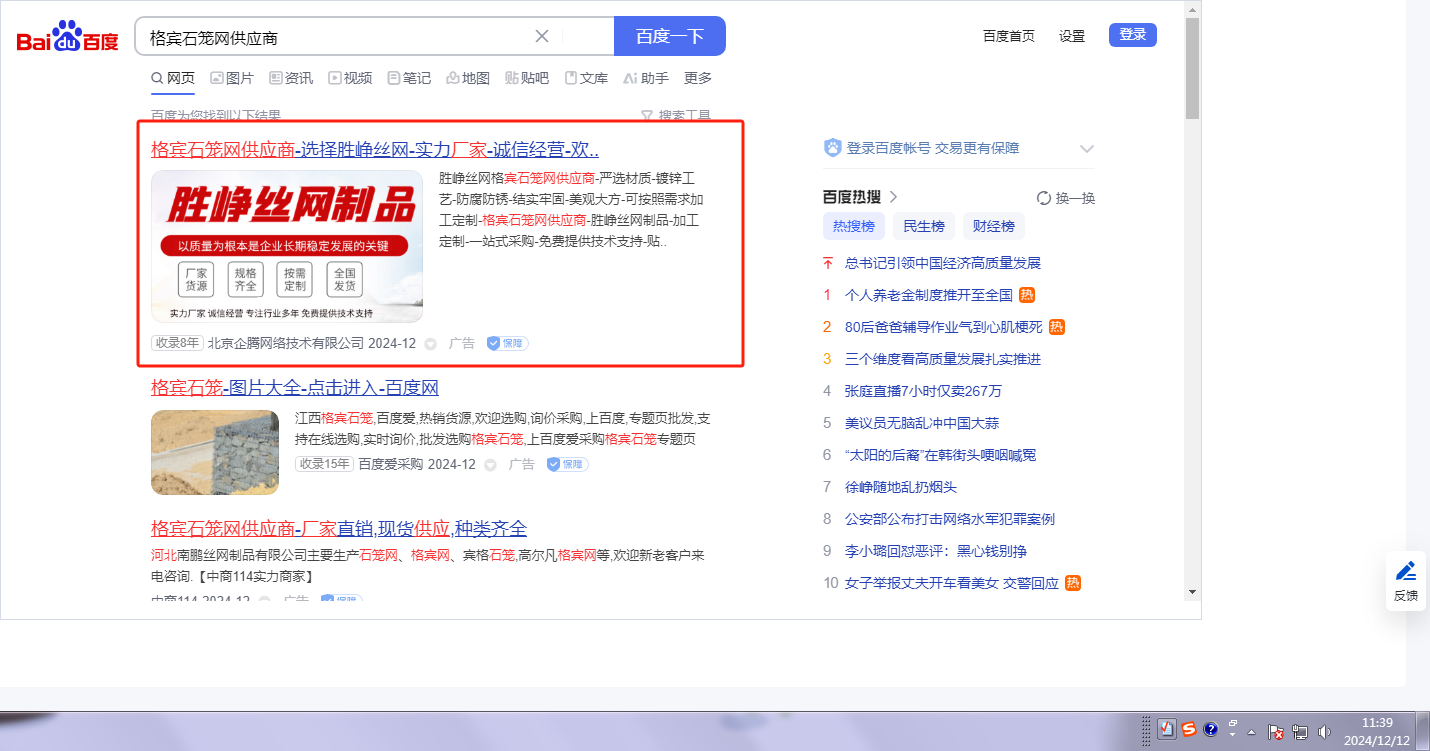
Task: Open the 搜索工具 filter
Action: (676, 116)
